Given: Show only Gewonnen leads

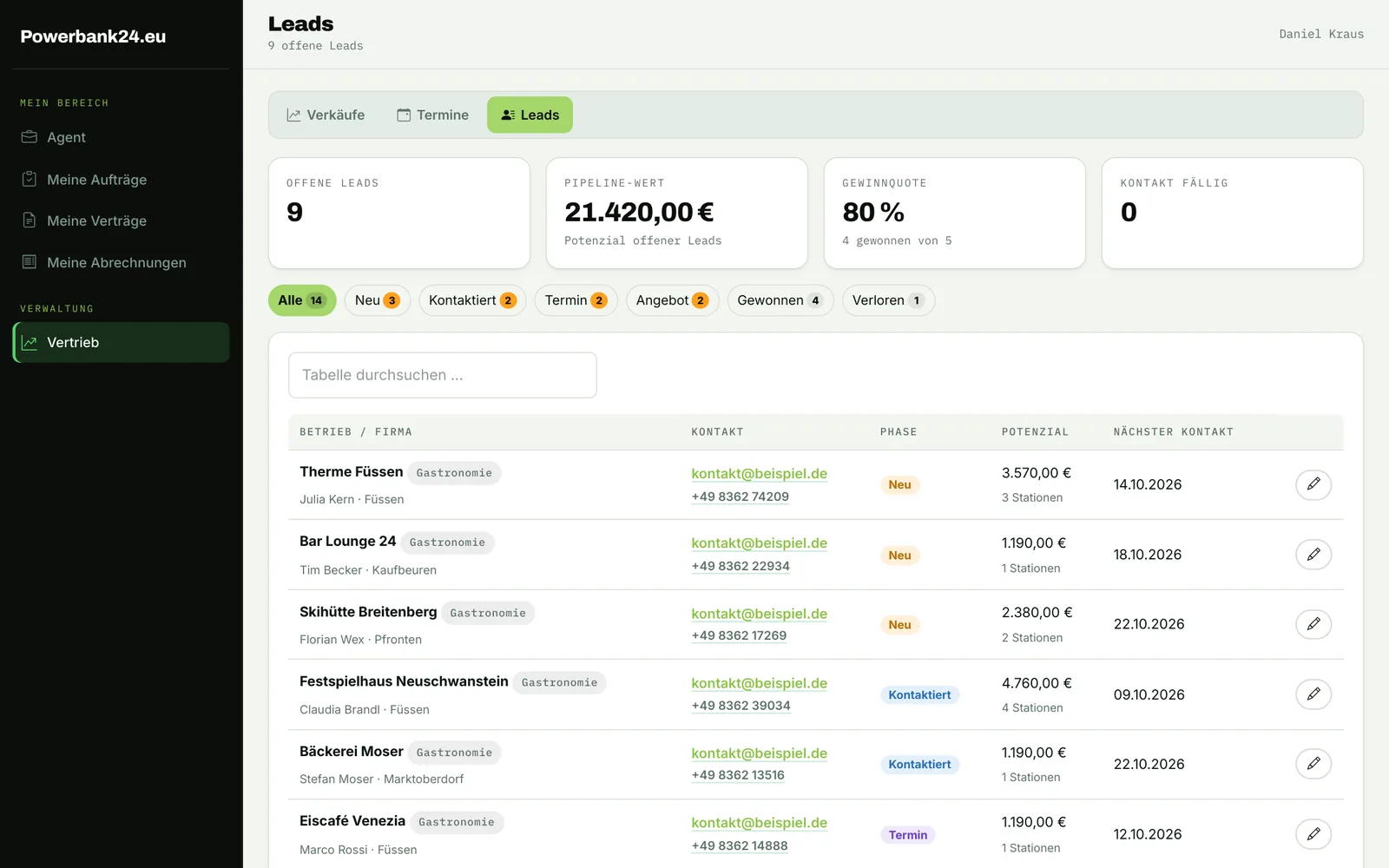Looking at the screenshot, I should point(780,300).
